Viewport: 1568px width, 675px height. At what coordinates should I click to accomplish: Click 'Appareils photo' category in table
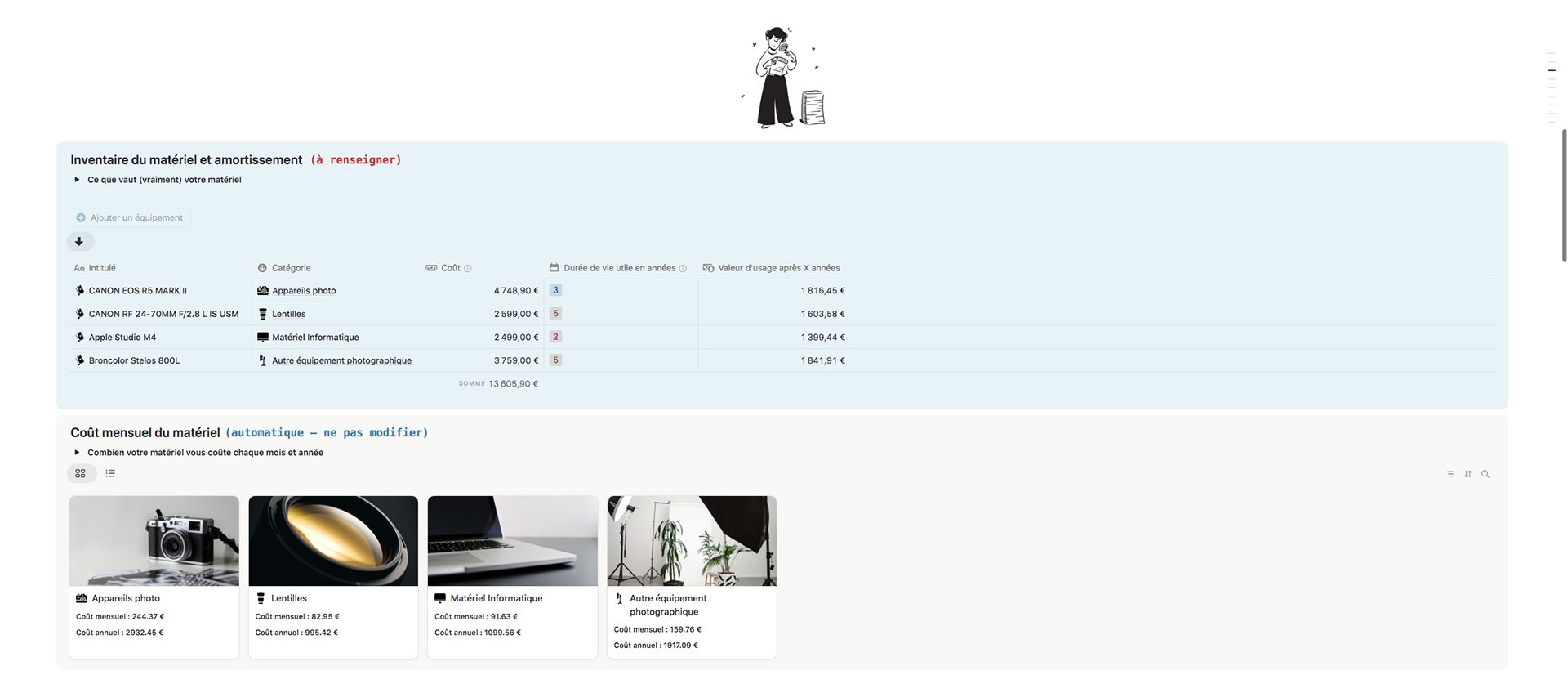point(296,291)
